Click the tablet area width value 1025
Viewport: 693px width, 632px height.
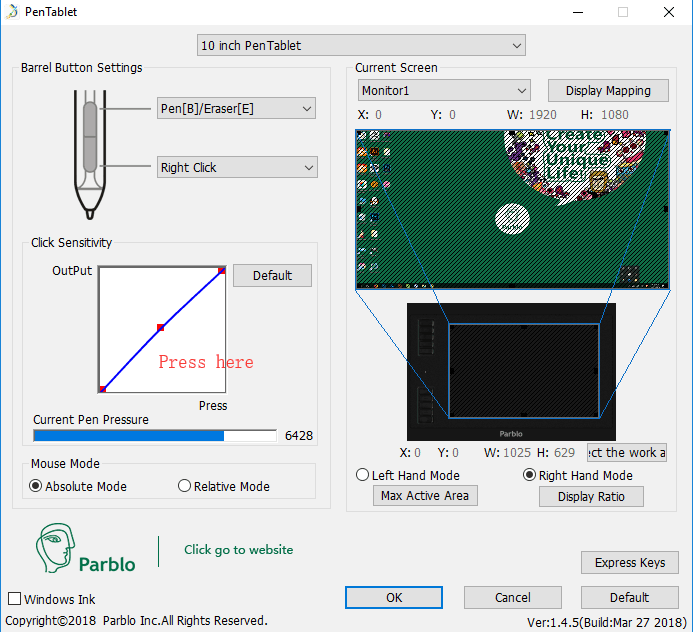(x=517, y=453)
